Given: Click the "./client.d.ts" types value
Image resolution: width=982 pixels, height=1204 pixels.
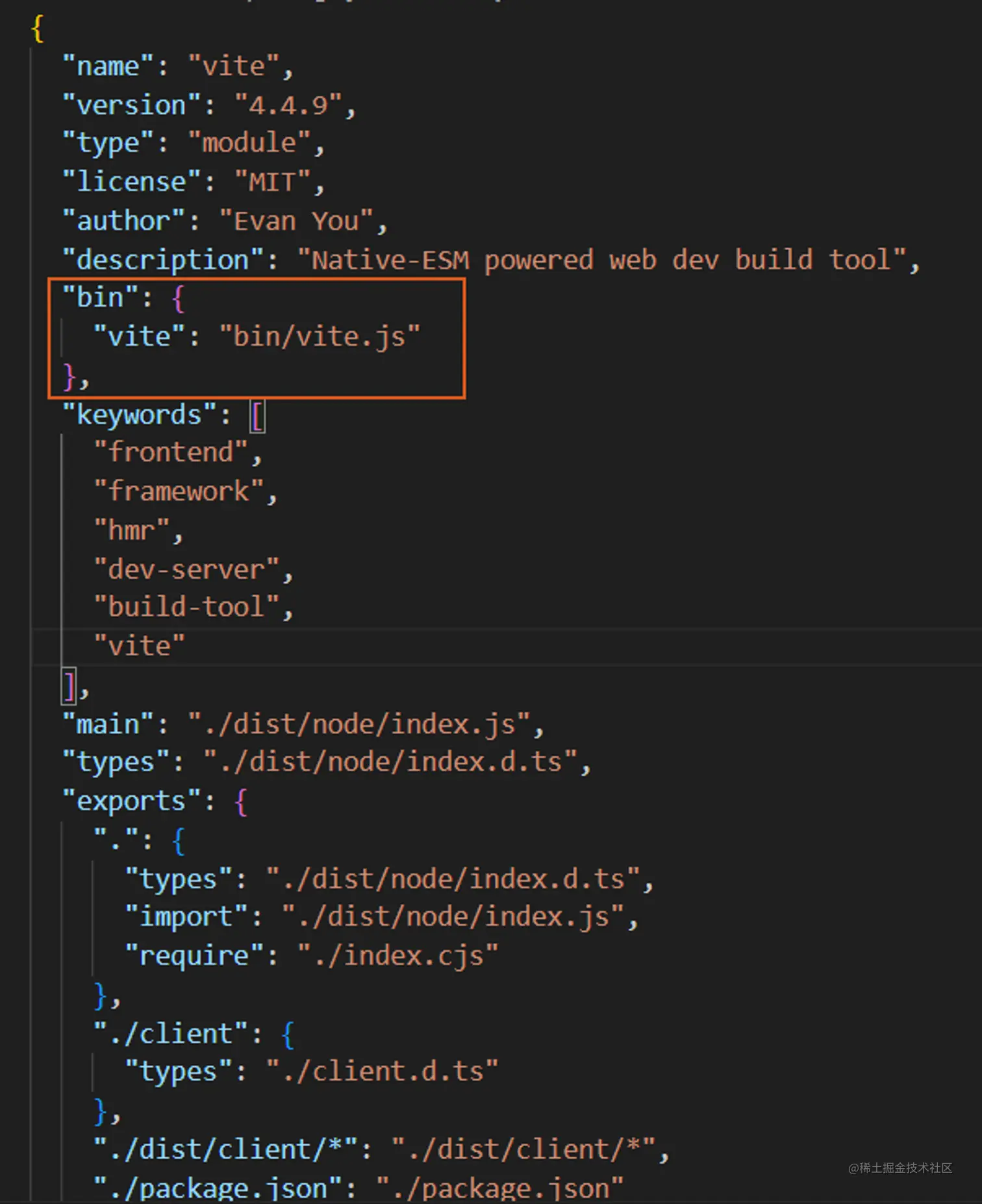Looking at the screenshot, I should tap(382, 1072).
